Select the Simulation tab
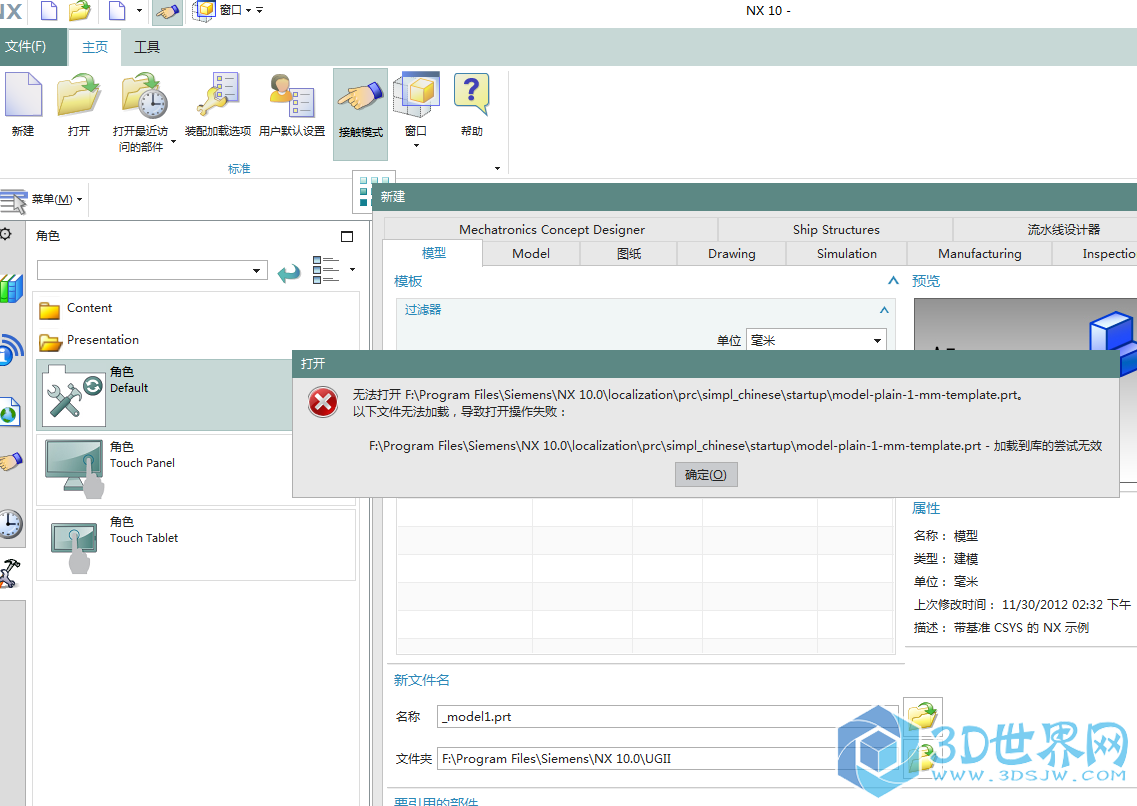1137x806 pixels. [x=847, y=254]
